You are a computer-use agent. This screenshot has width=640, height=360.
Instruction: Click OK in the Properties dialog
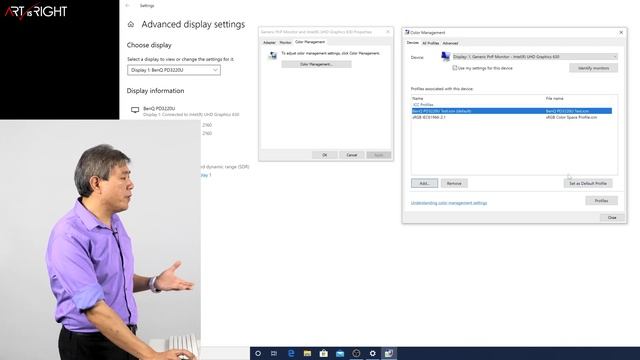point(324,155)
